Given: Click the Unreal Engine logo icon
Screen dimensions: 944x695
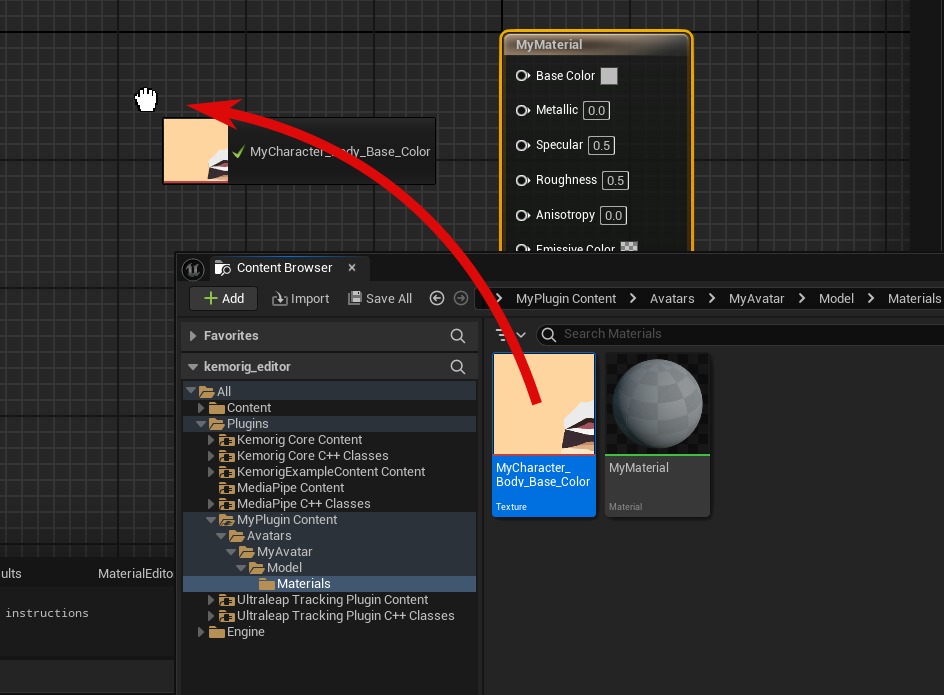Looking at the screenshot, I should (193, 269).
